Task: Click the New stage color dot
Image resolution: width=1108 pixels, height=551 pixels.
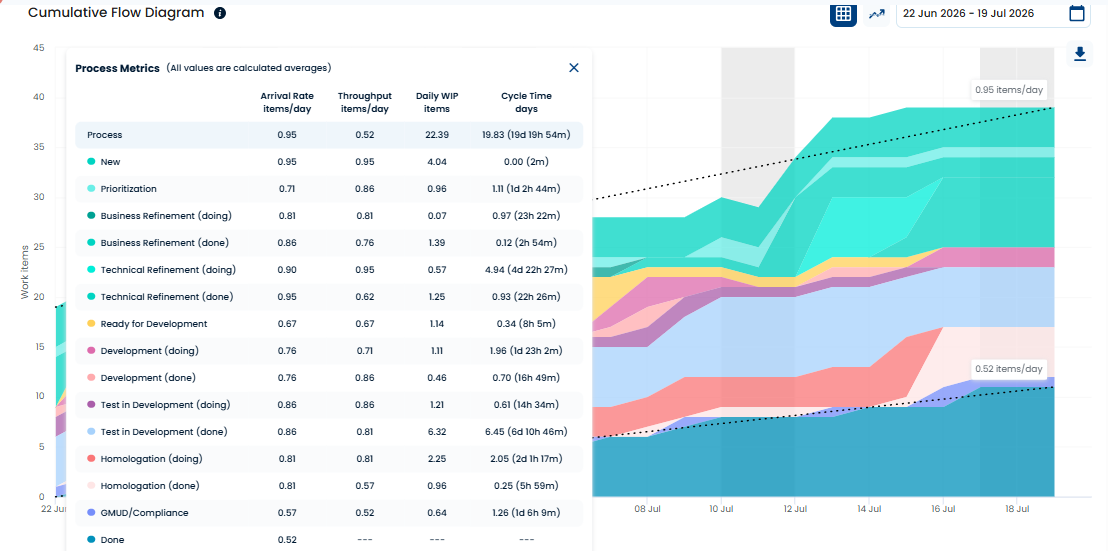Action: click(x=91, y=162)
